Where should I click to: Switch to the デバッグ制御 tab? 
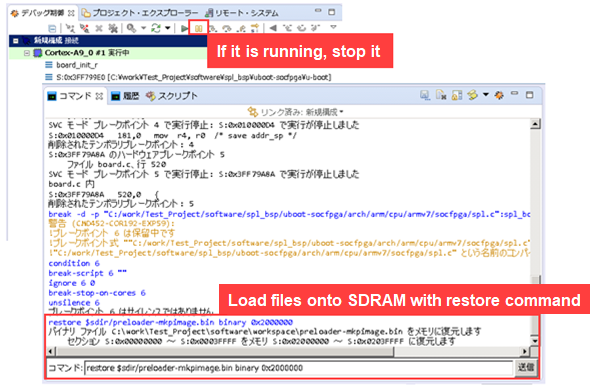42,13
